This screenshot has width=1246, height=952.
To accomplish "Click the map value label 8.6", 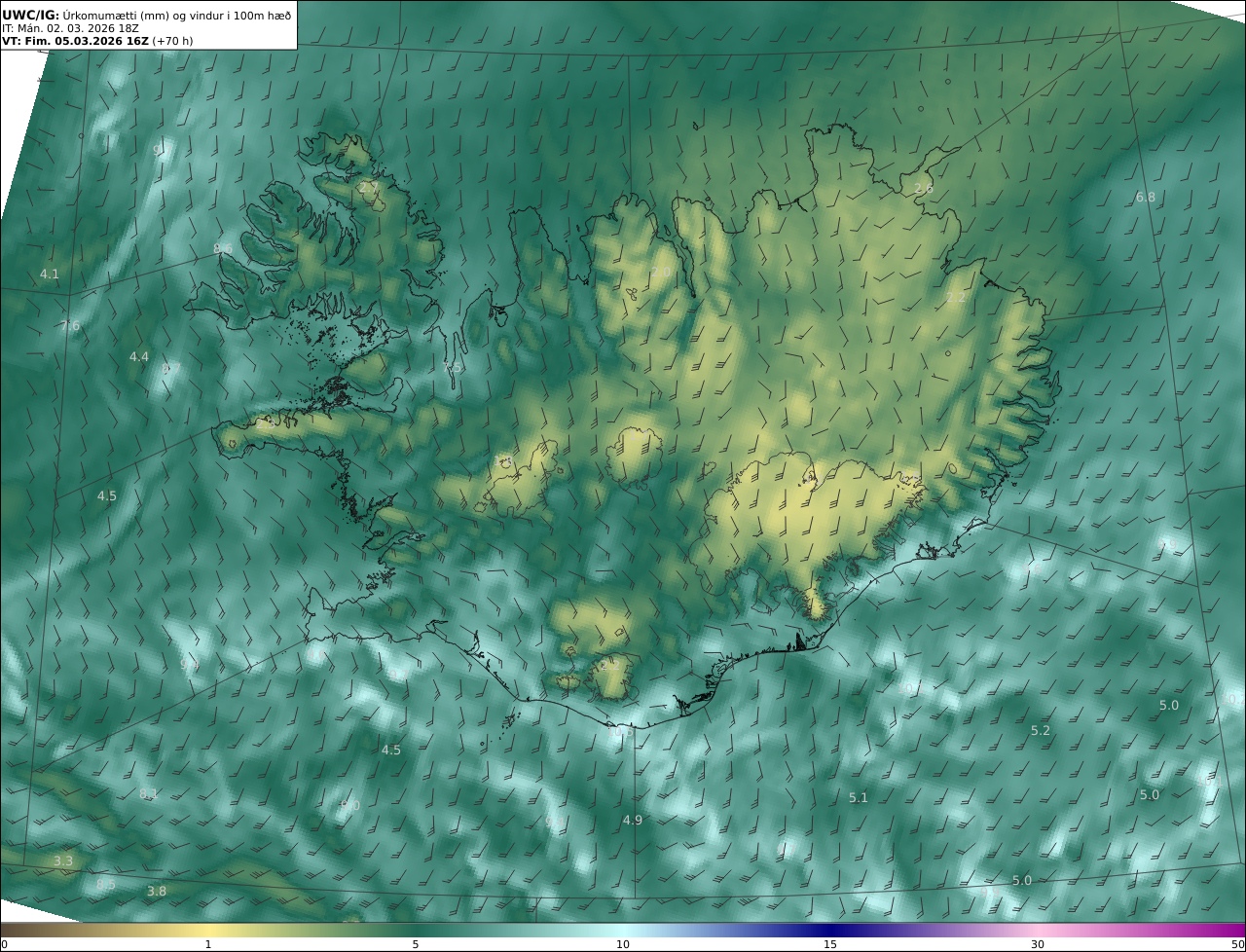I will 223,249.
